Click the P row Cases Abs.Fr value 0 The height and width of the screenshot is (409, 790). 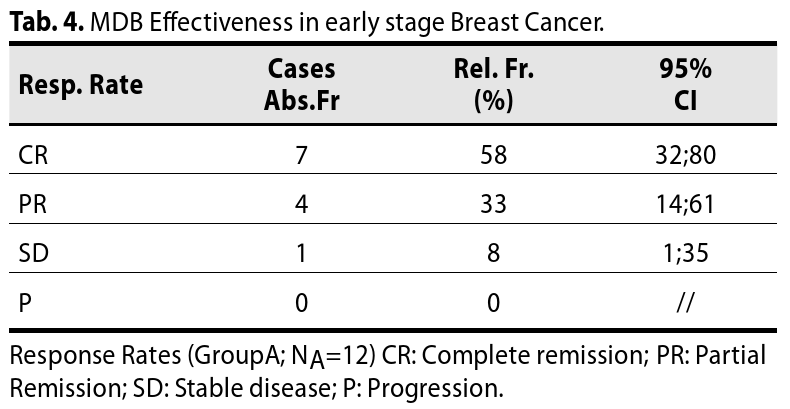[x=301, y=302]
